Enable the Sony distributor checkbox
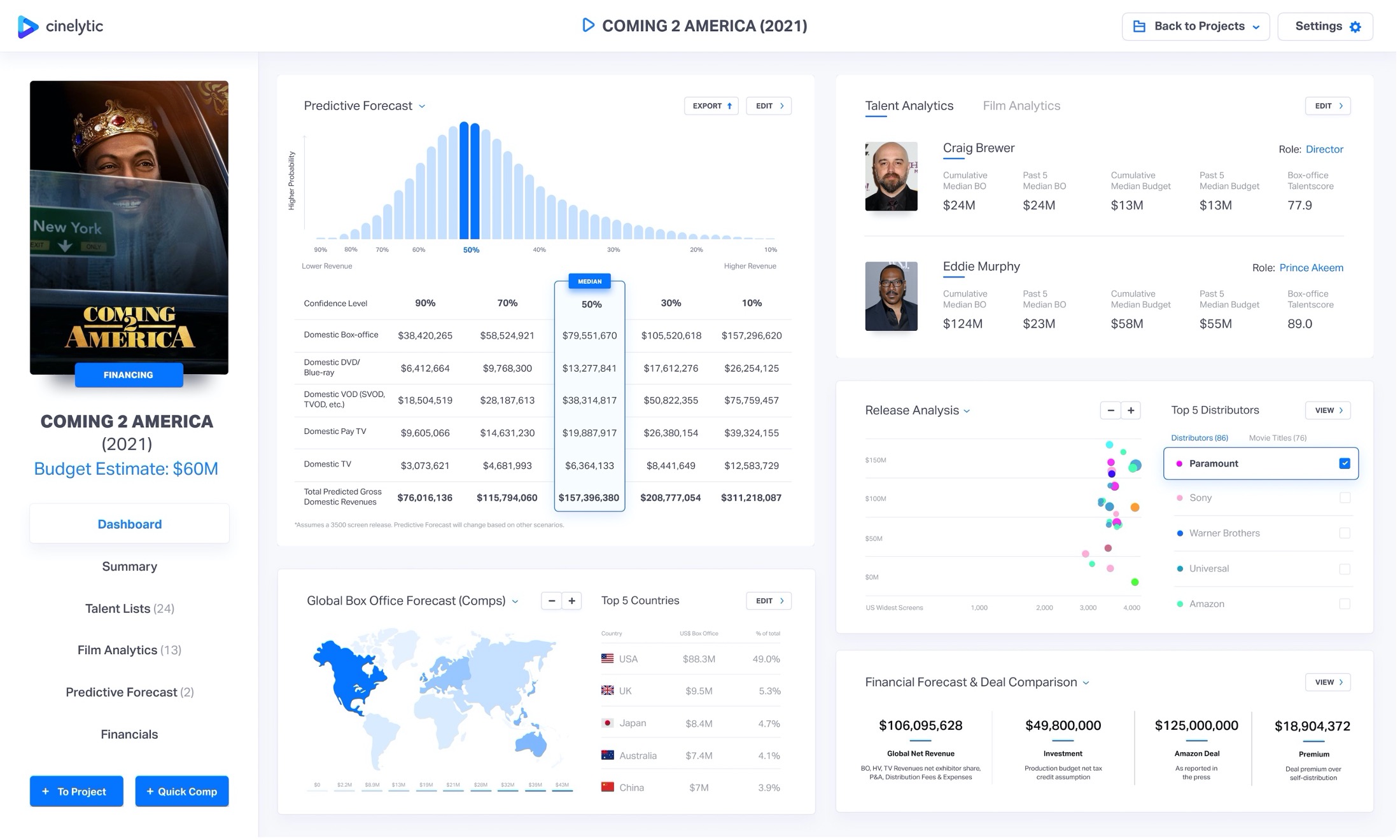Screen dimensions: 1400x840 pyautogui.click(x=1345, y=498)
